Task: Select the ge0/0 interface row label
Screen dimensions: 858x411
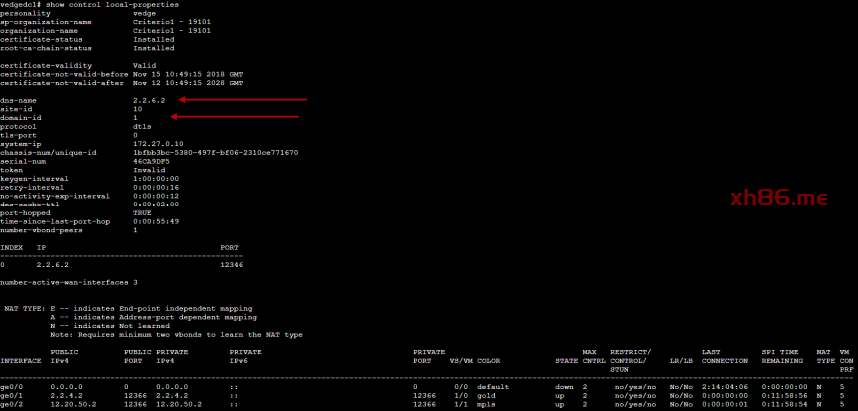Action: [x=13, y=386]
